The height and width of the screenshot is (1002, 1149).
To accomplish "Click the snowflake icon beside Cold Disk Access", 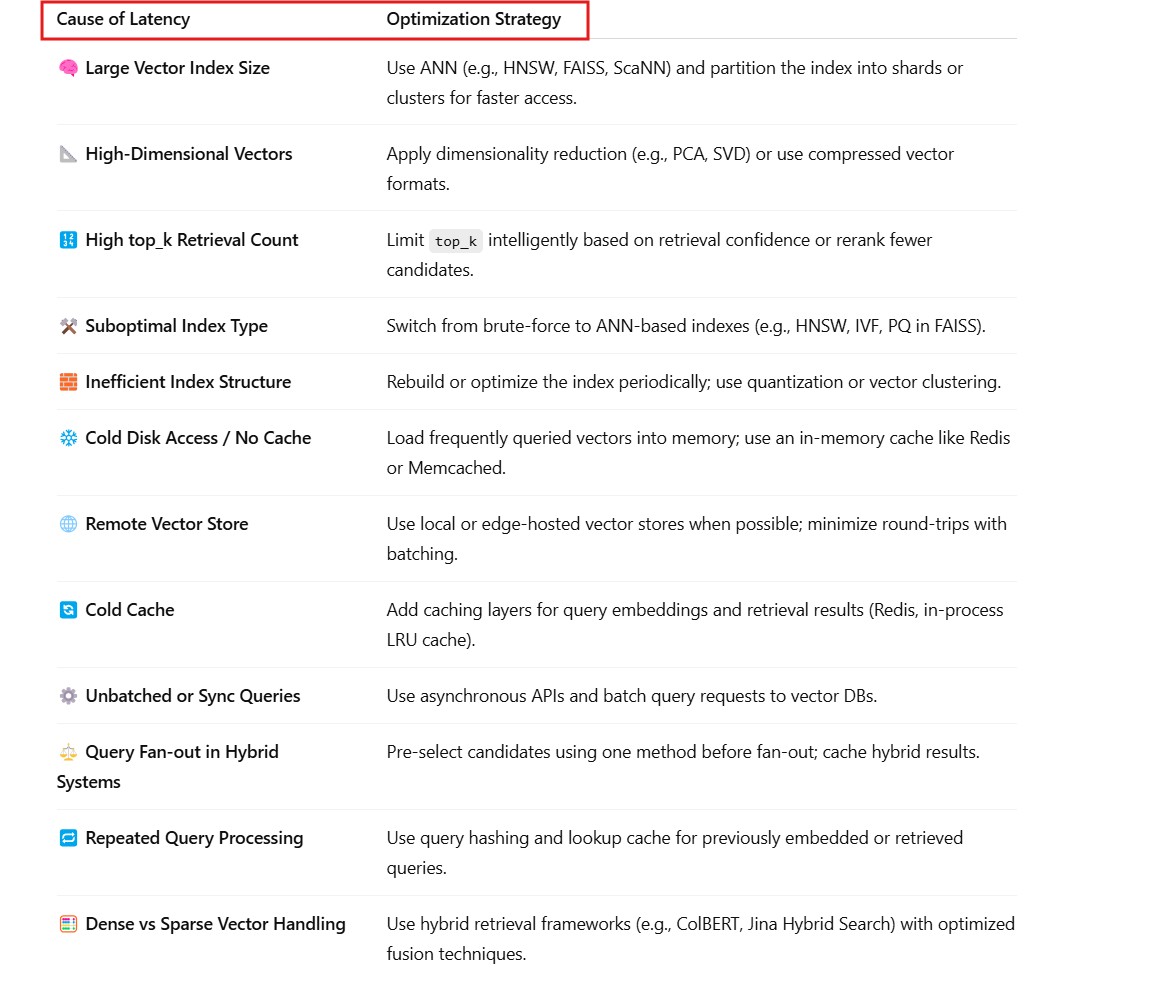I will point(68,439).
